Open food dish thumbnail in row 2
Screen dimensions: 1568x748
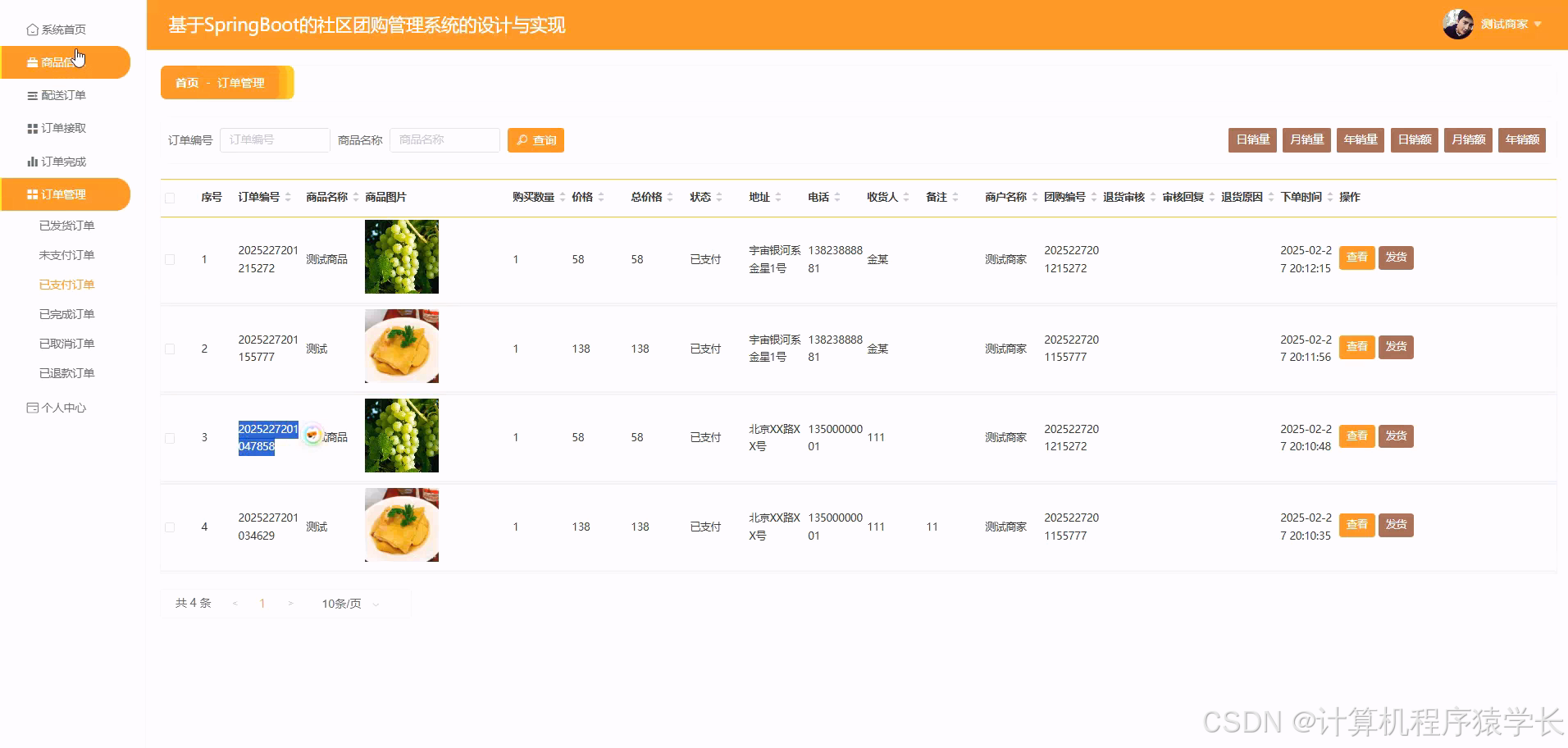pyautogui.click(x=402, y=346)
